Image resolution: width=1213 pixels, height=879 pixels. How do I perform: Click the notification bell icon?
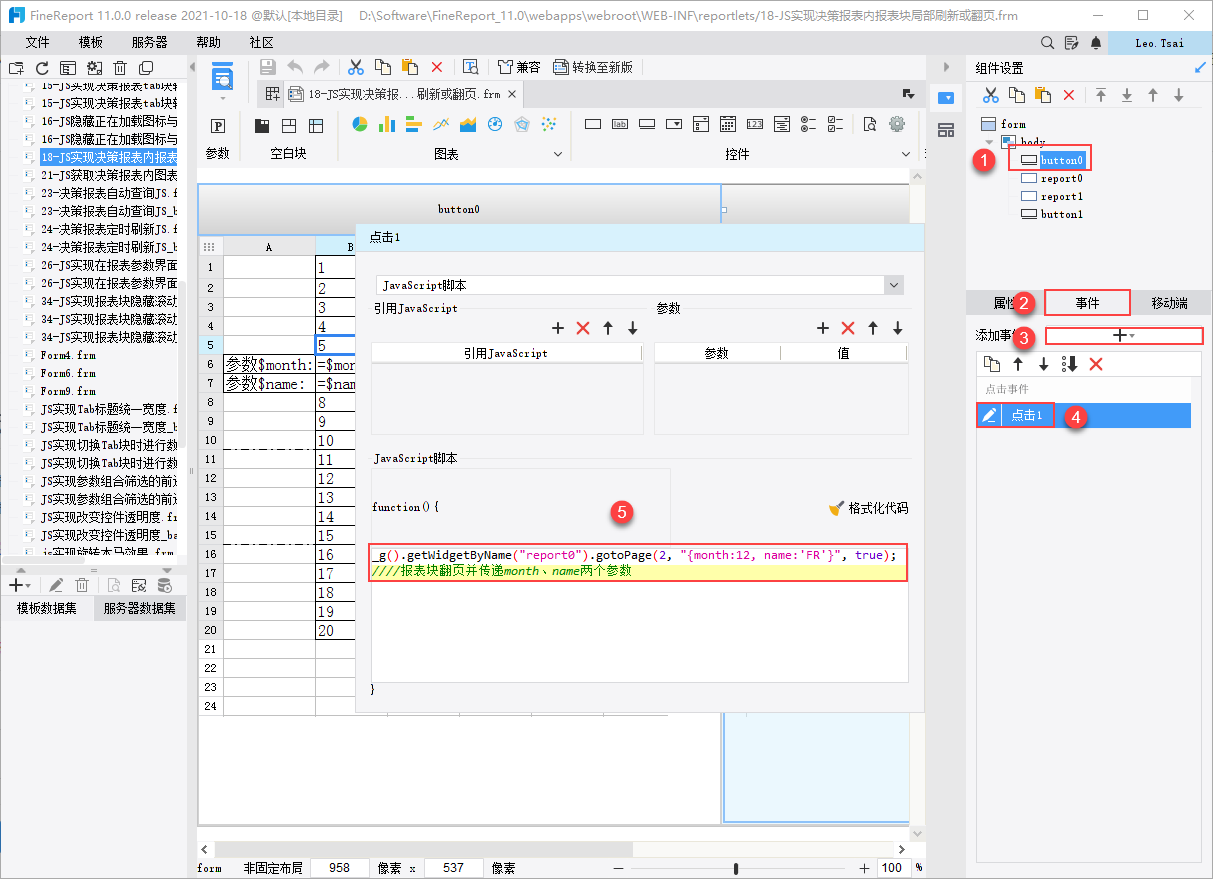point(1096,43)
